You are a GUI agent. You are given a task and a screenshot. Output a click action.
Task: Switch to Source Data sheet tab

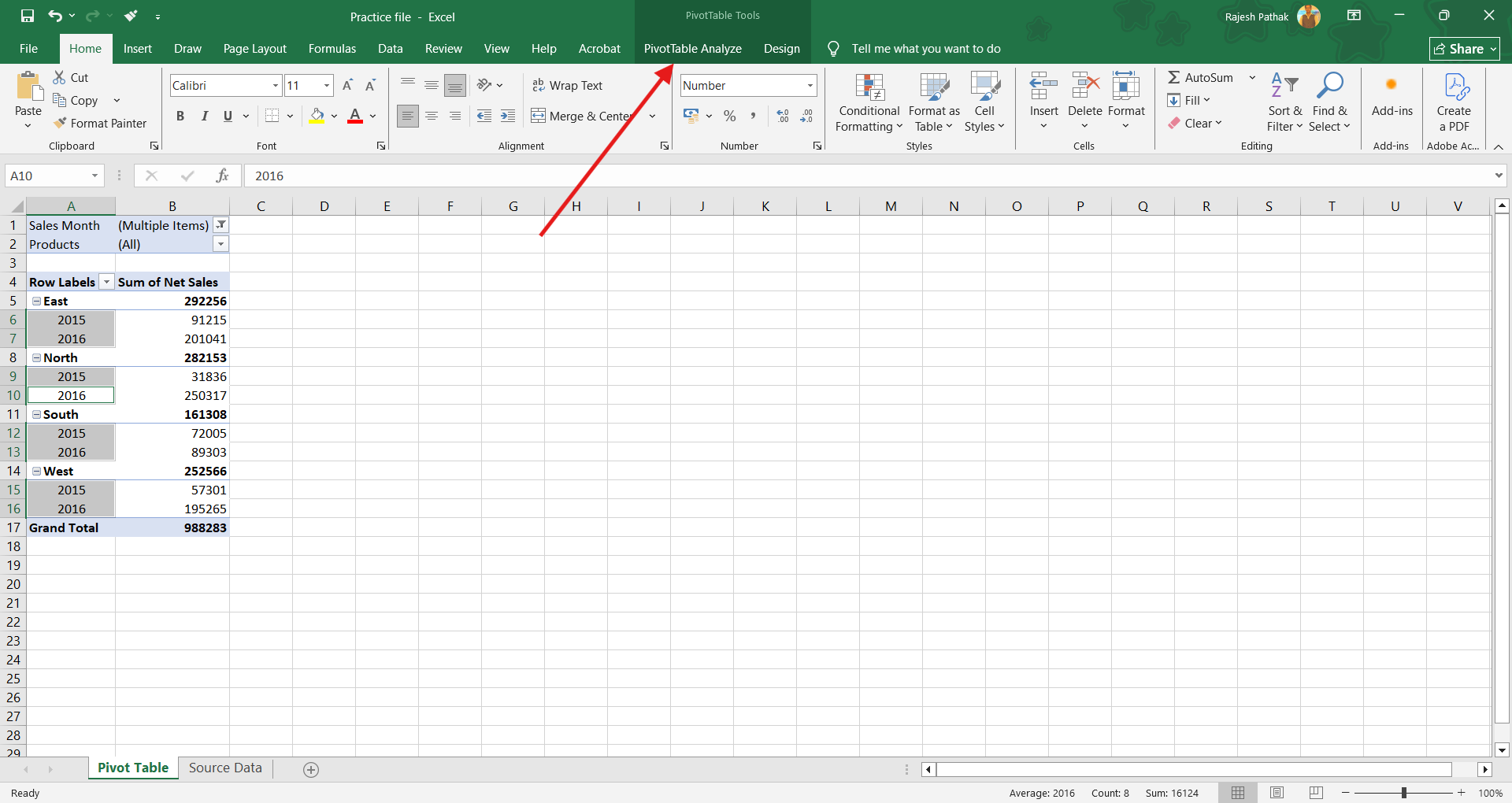(x=225, y=768)
